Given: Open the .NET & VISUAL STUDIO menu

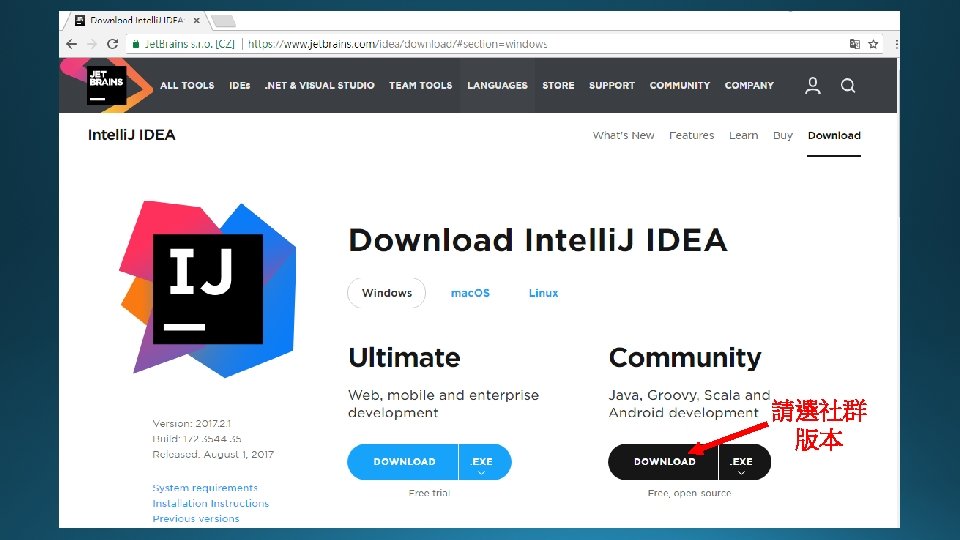Looking at the screenshot, I should coord(320,86).
